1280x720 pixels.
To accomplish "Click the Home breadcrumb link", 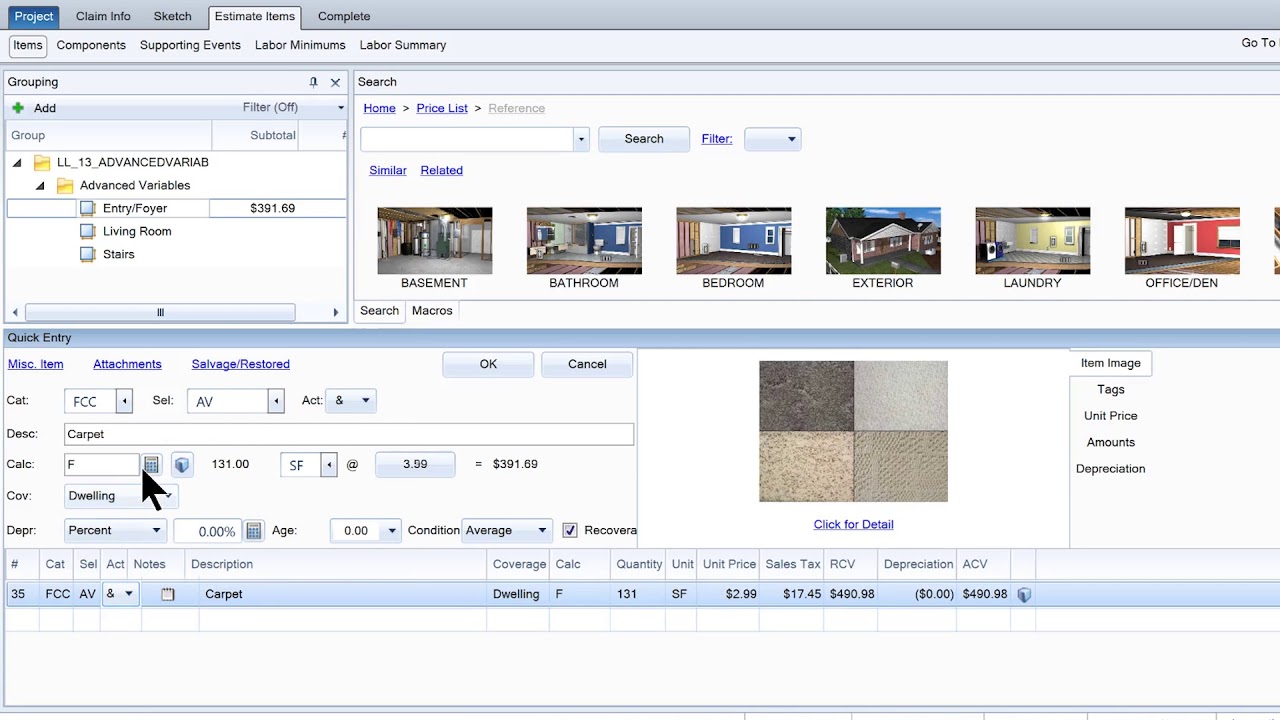I will click(x=380, y=108).
